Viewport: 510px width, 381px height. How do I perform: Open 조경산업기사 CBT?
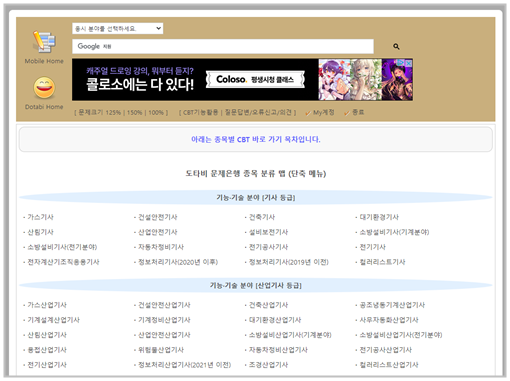coord(268,365)
